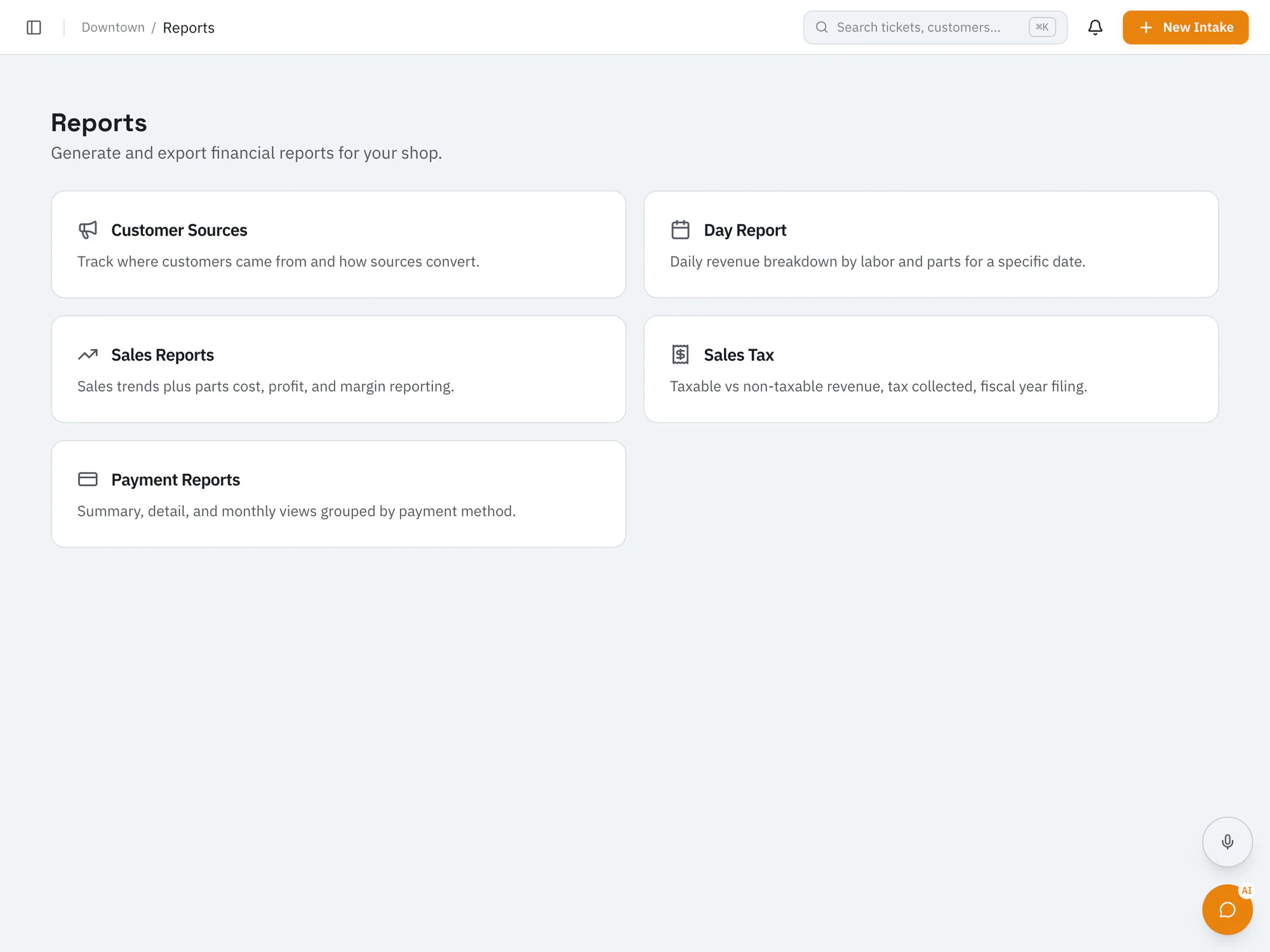
Task: Click the Day Report calendar icon
Action: (x=680, y=230)
